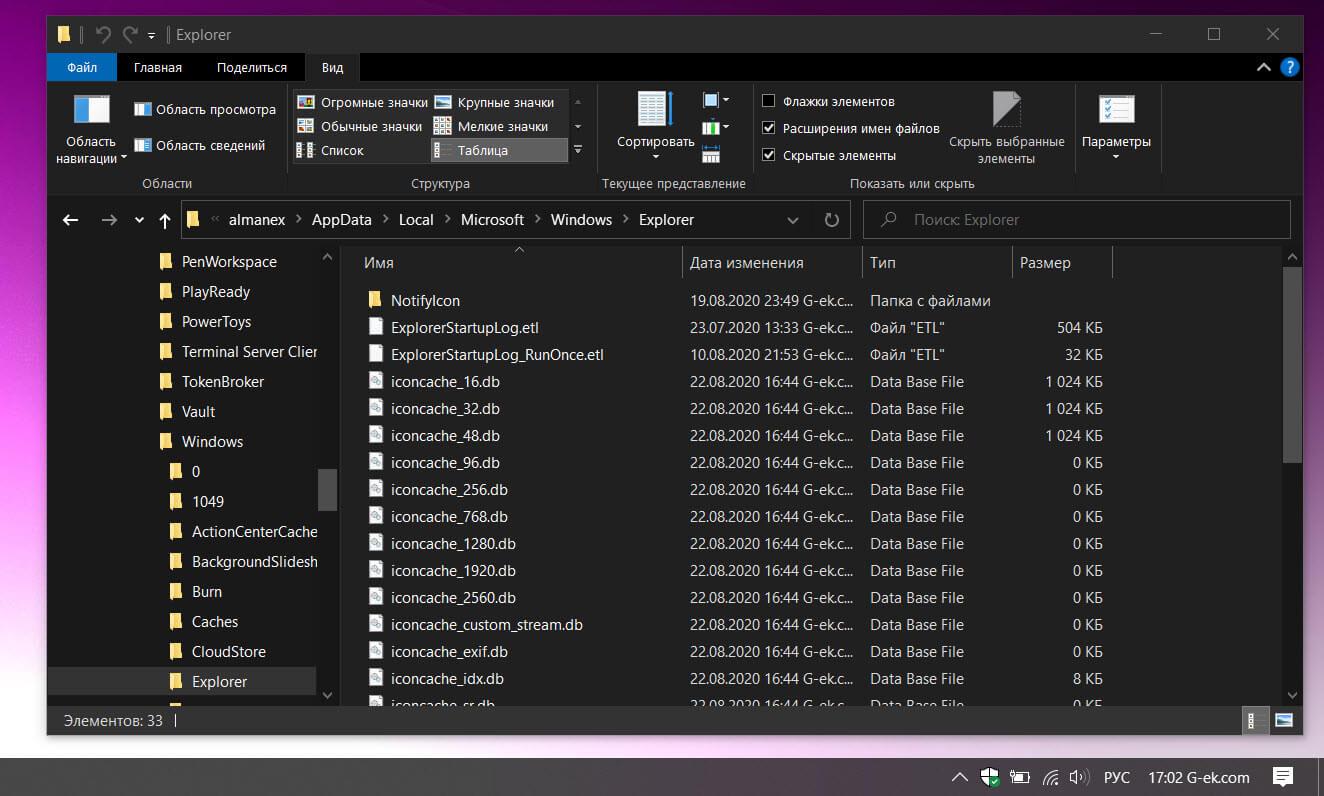1324x796 pixels.
Task: Select iconcache_256.db file
Action: click(449, 489)
